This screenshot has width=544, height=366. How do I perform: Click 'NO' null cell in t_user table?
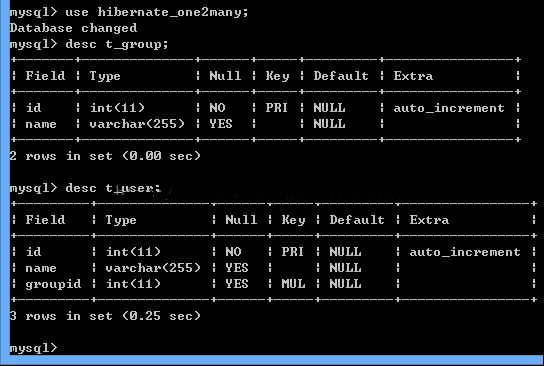point(233,252)
